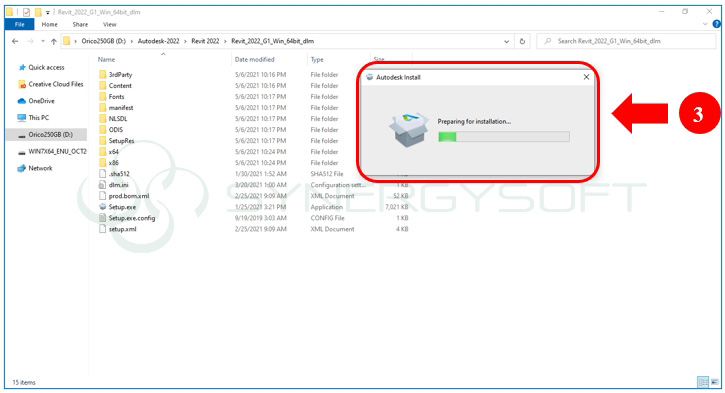
Task: Click the Autodesk Install title bar icon
Action: click(369, 77)
